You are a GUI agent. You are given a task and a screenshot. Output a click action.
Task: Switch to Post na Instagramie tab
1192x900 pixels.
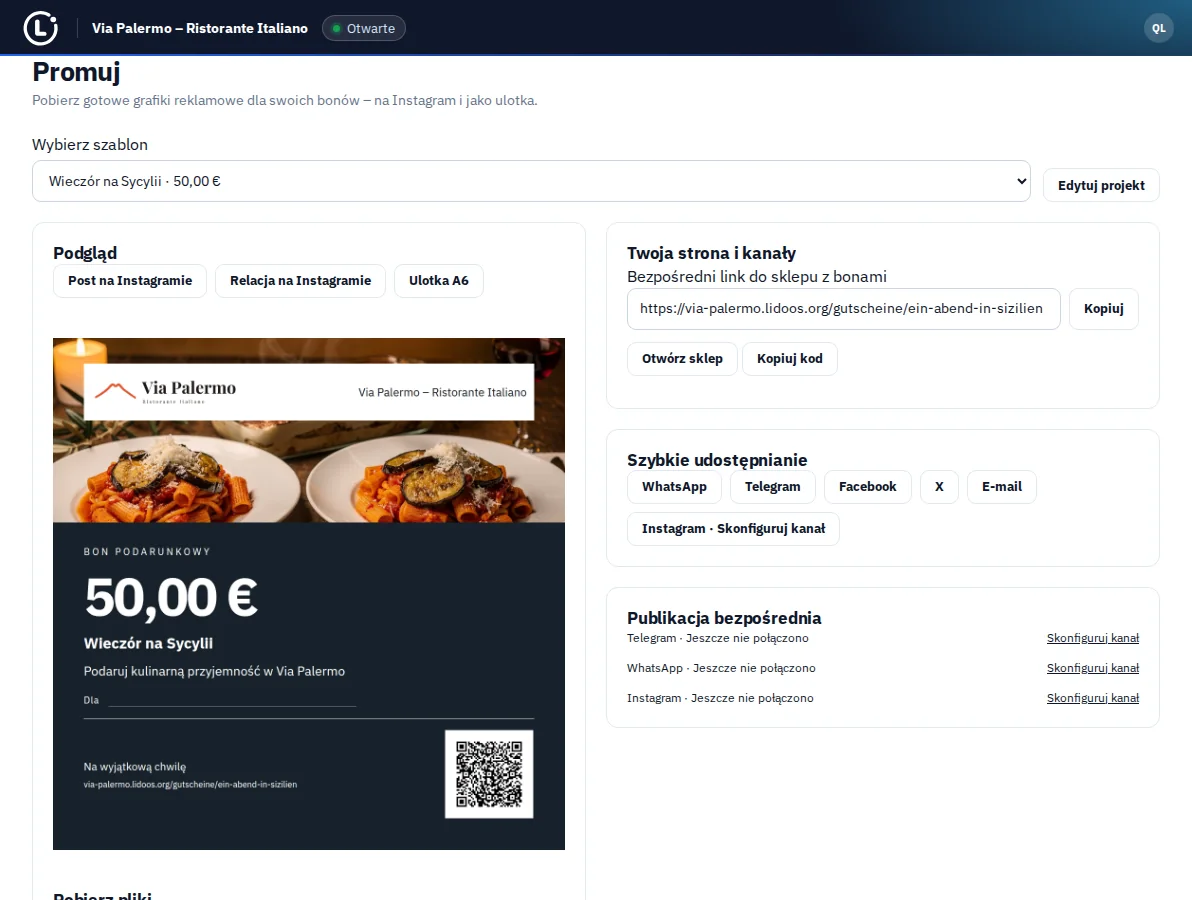(130, 280)
